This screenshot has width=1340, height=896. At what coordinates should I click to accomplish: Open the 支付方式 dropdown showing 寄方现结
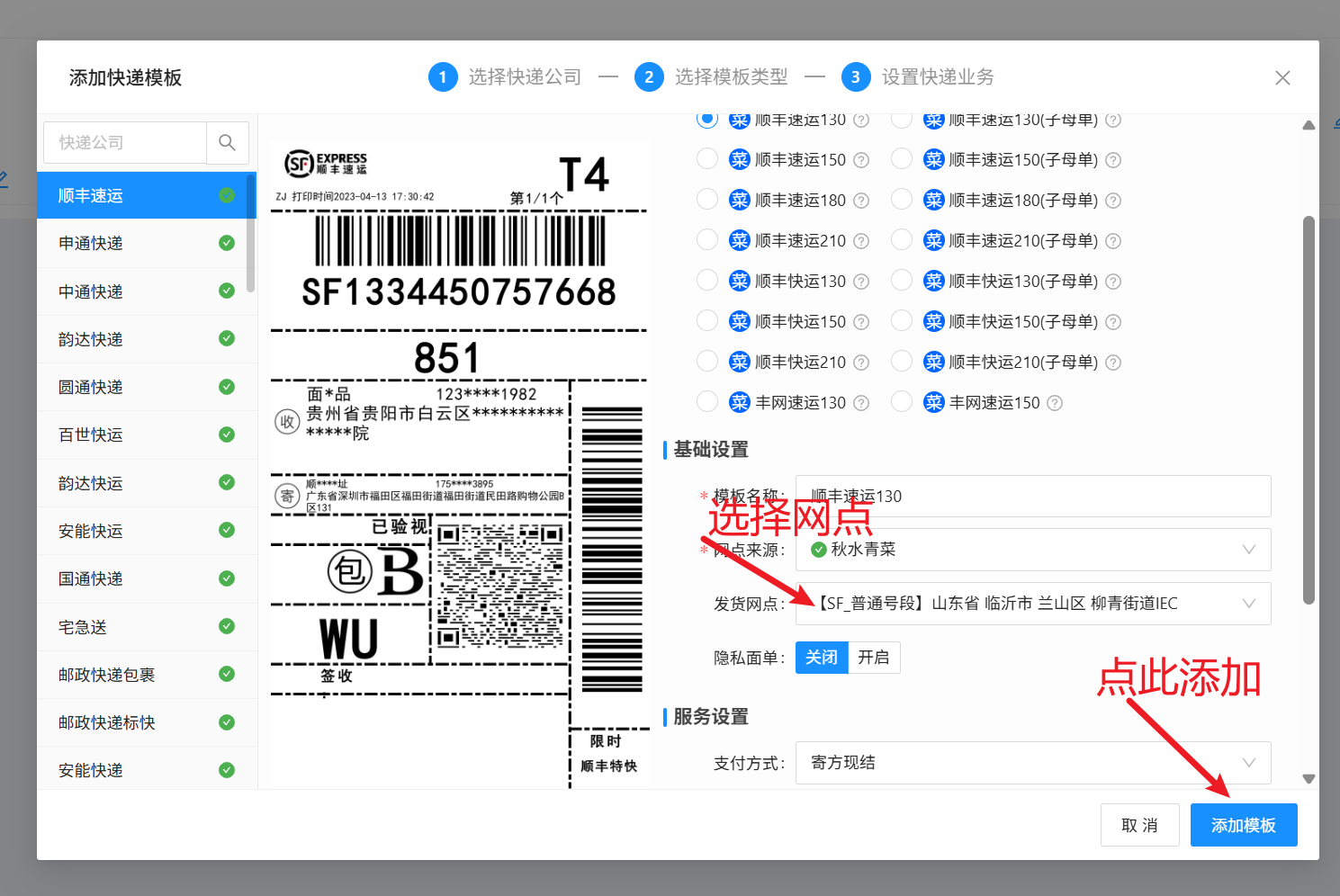1033,763
